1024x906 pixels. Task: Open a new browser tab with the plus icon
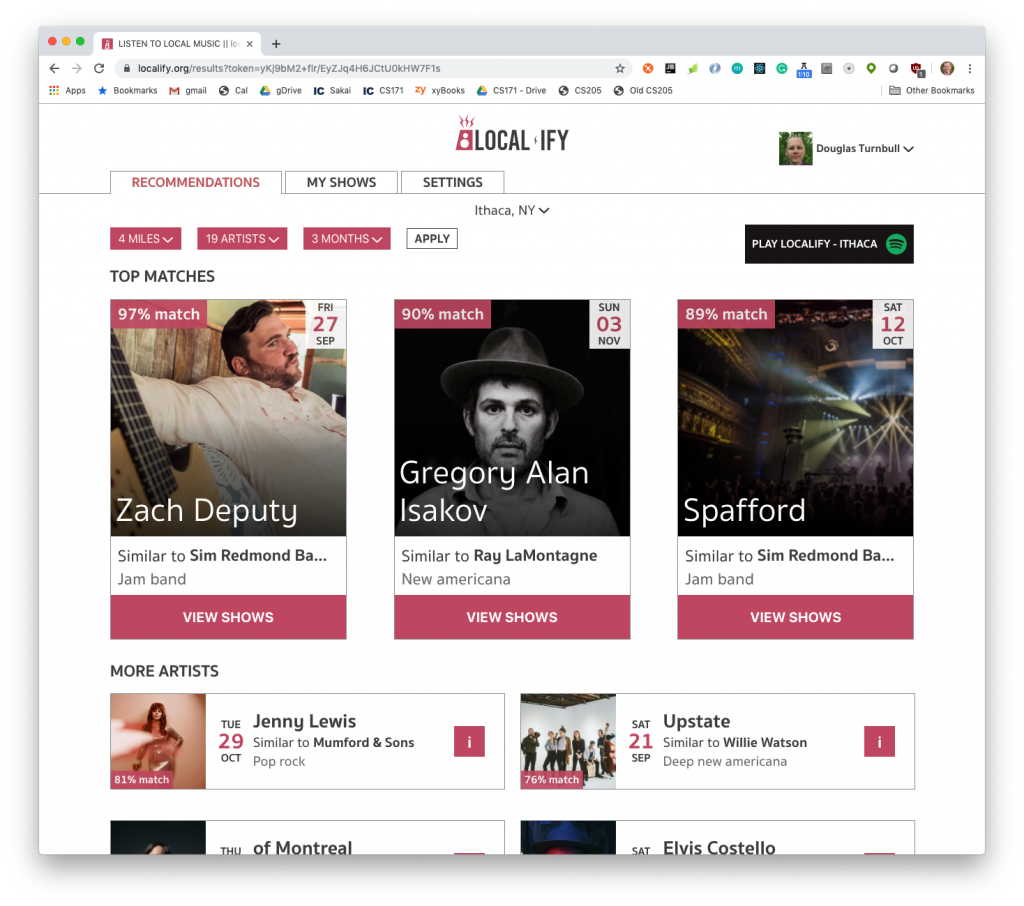(276, 44)
